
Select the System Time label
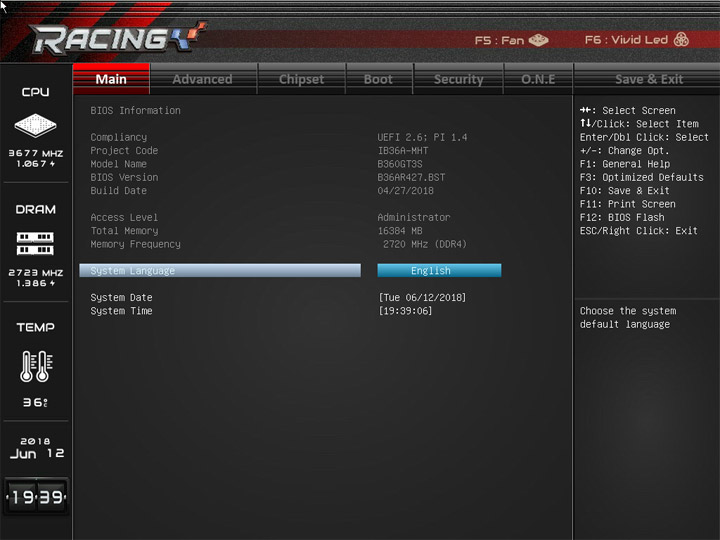[121, 311]
